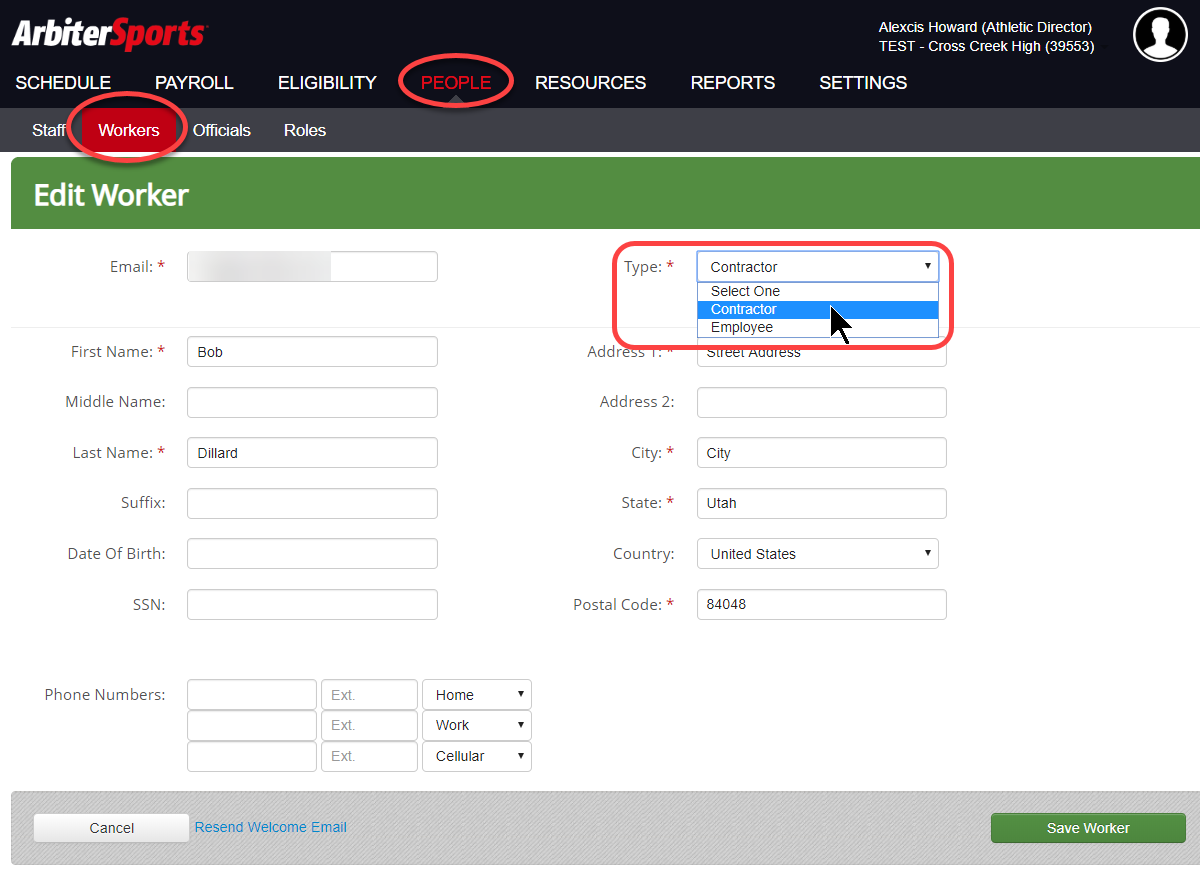Go to the PAYROLL section
The height and width of the screenshot is (871, 1200).
[x=193, y=83]
